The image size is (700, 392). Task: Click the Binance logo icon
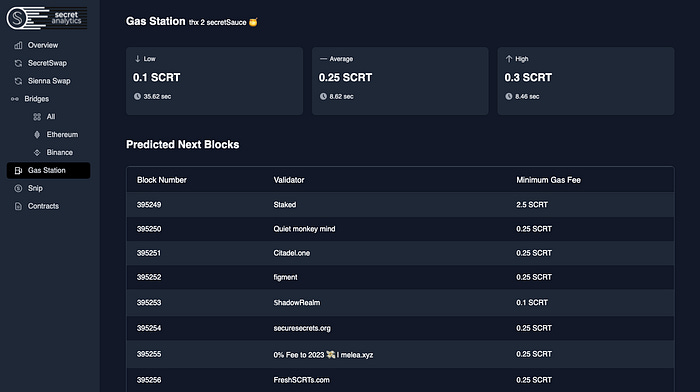click(37, 152)
